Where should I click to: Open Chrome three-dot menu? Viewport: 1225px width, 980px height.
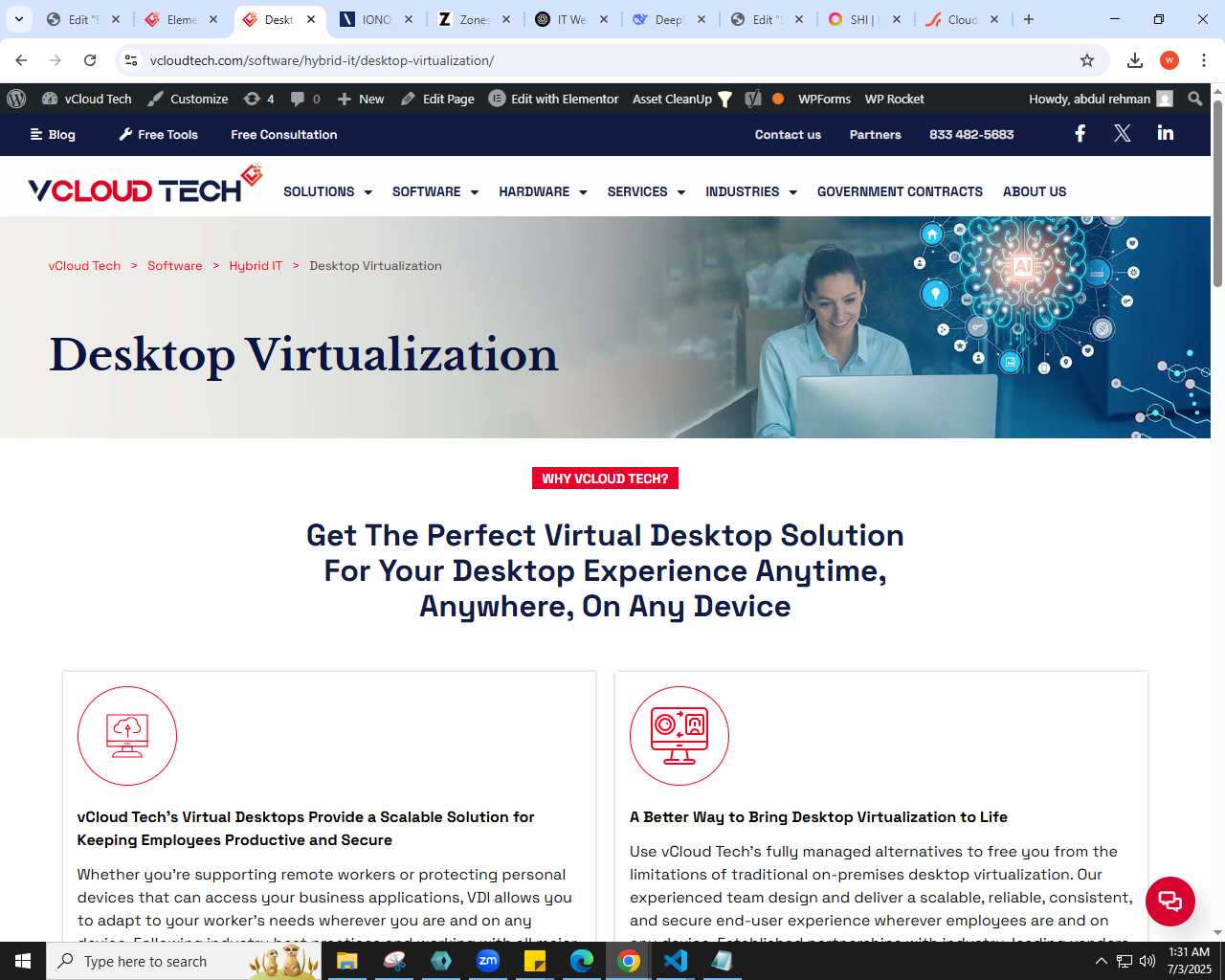pos(1204,60)
